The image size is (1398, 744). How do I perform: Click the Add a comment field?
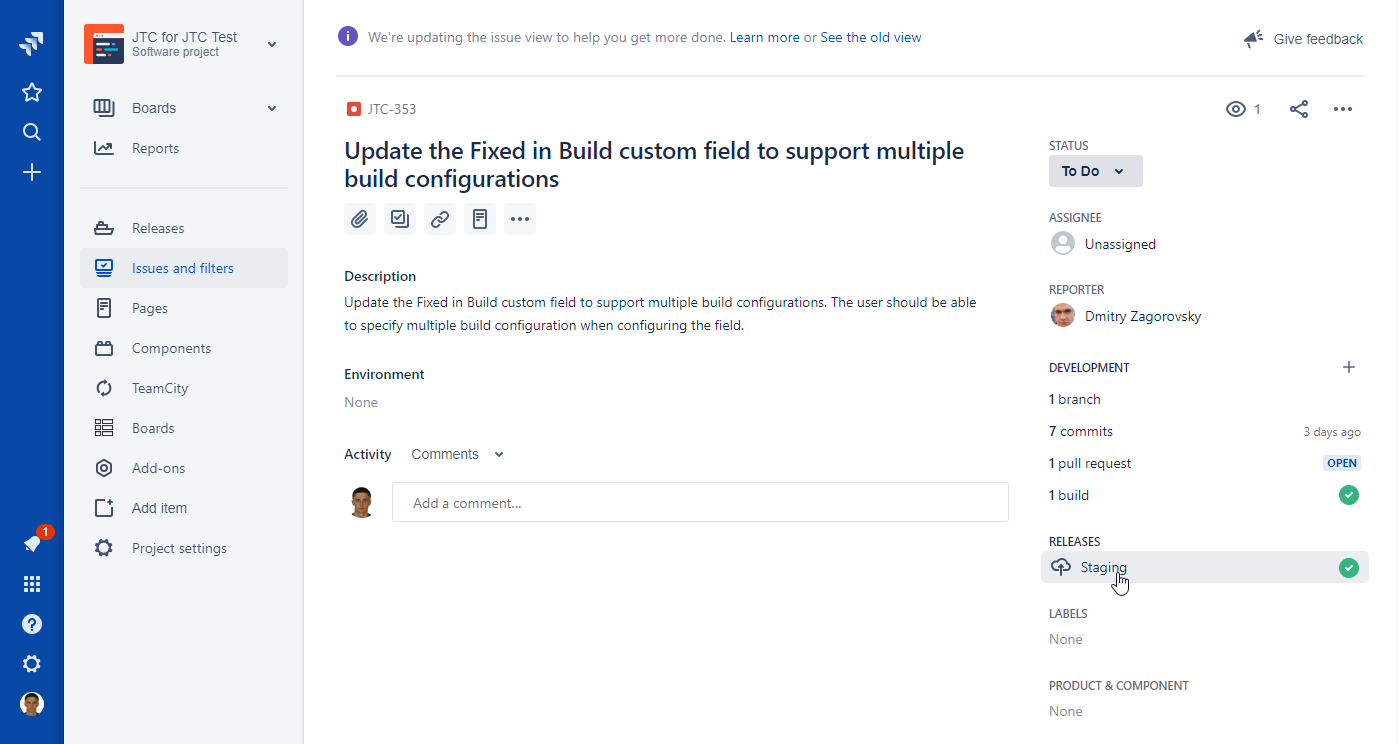tap(700, 503)
